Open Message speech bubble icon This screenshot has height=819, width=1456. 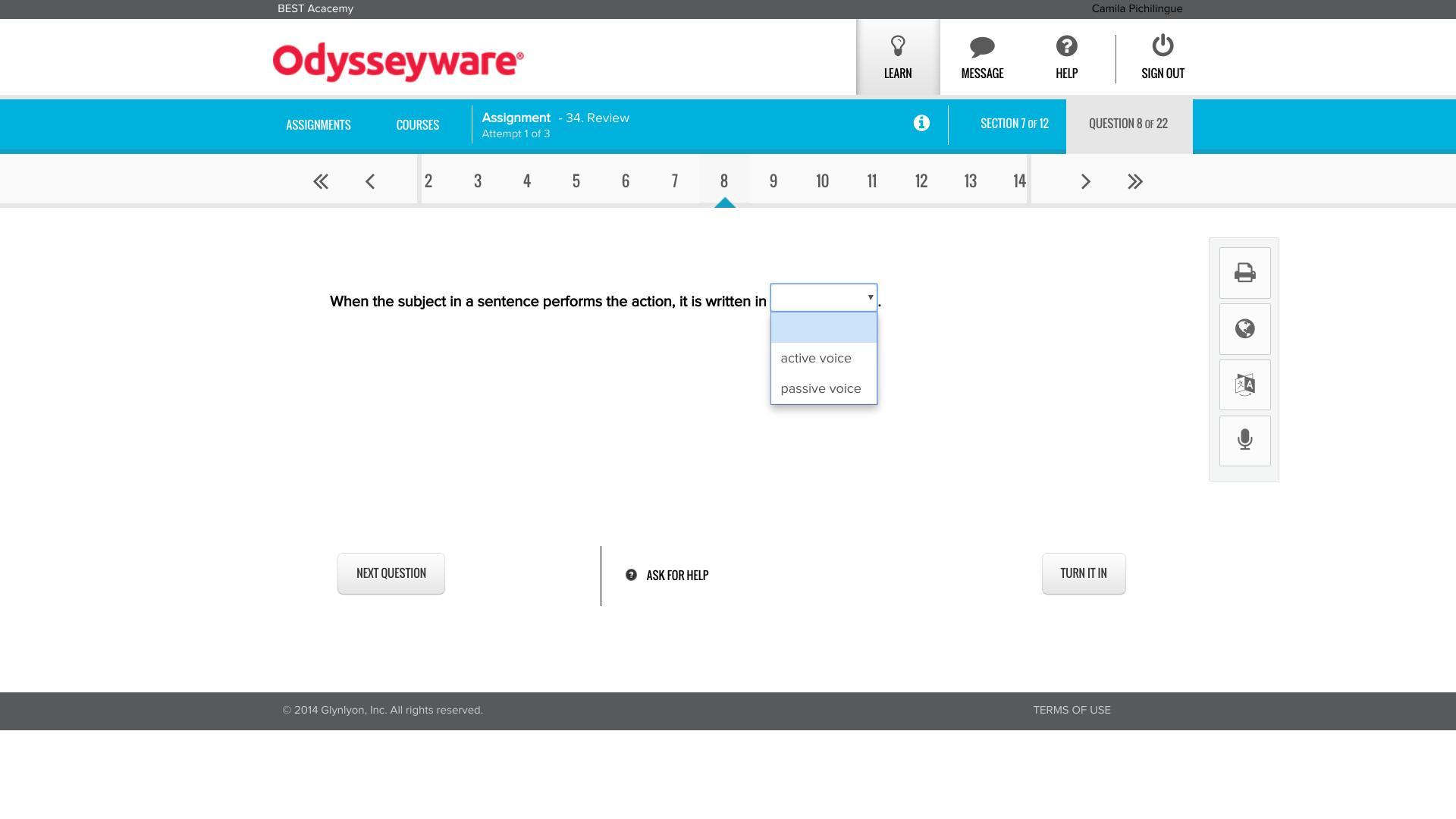[x=982, y=47]
